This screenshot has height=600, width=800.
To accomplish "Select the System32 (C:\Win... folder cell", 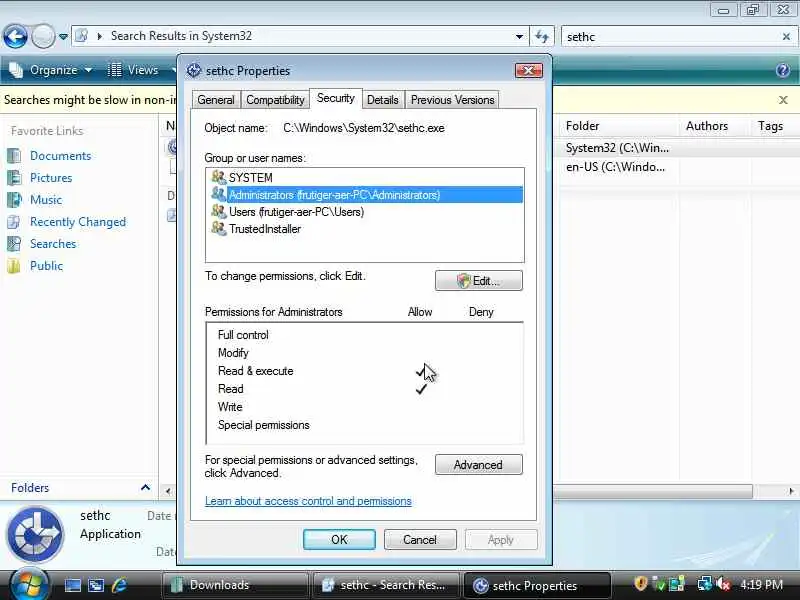I will (617, 148).
